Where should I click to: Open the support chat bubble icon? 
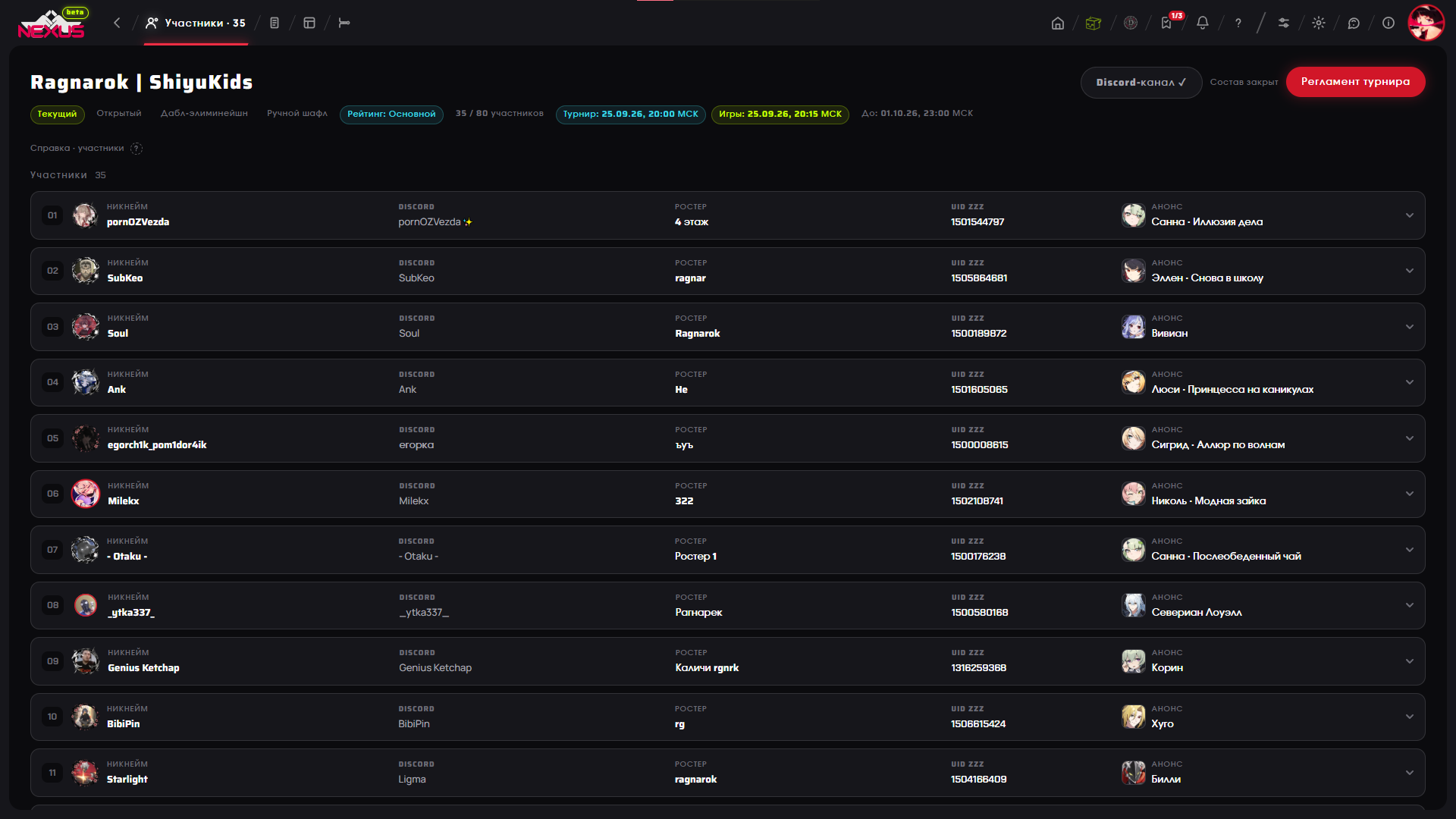1354,23
